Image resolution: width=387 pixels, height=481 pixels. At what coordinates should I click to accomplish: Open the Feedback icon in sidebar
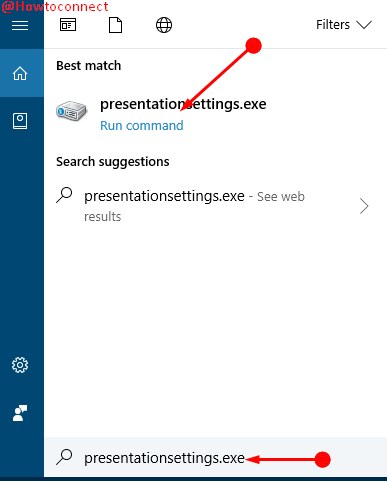tap(20, 413)
